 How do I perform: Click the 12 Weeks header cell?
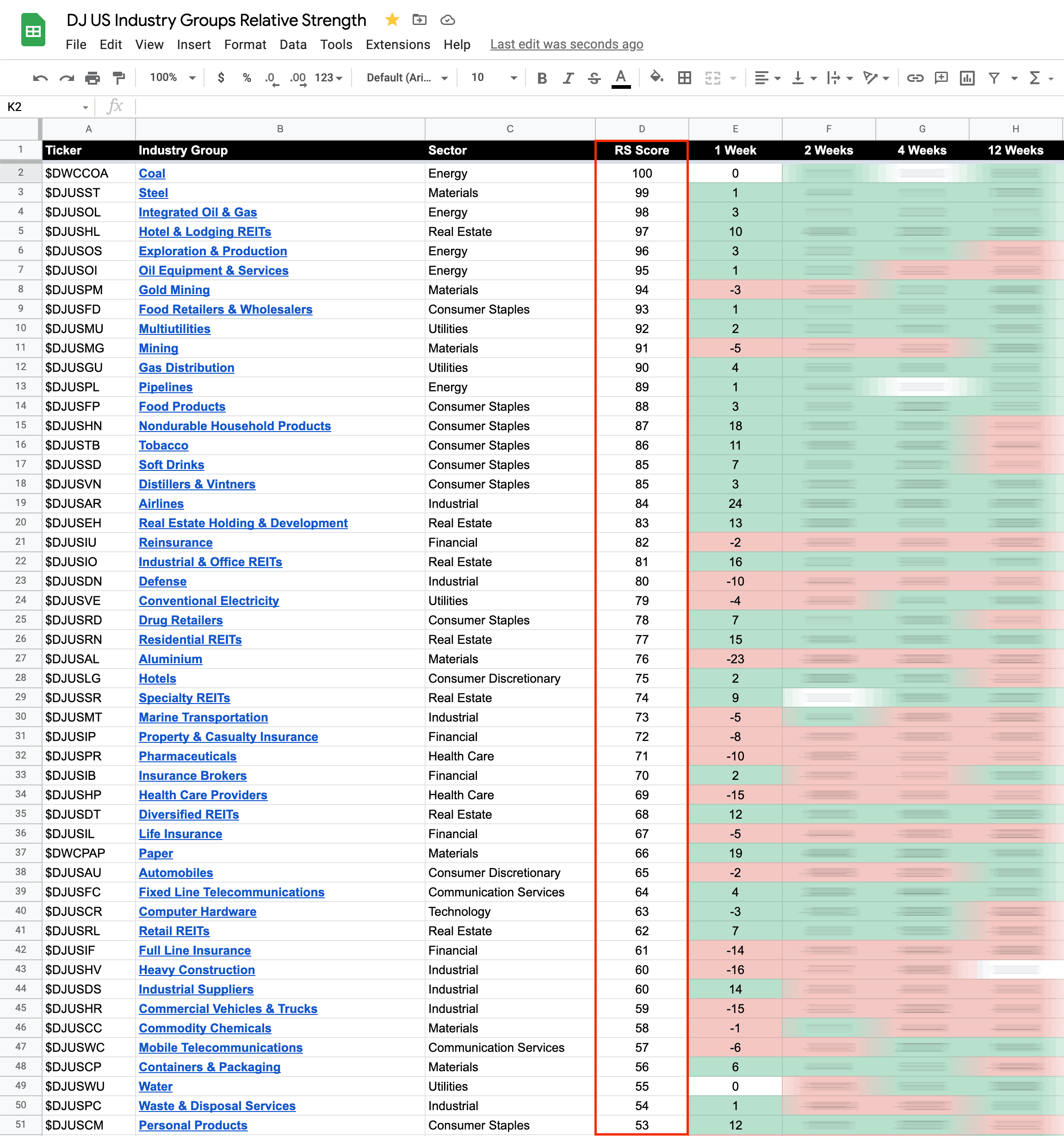pos(1015,150)
